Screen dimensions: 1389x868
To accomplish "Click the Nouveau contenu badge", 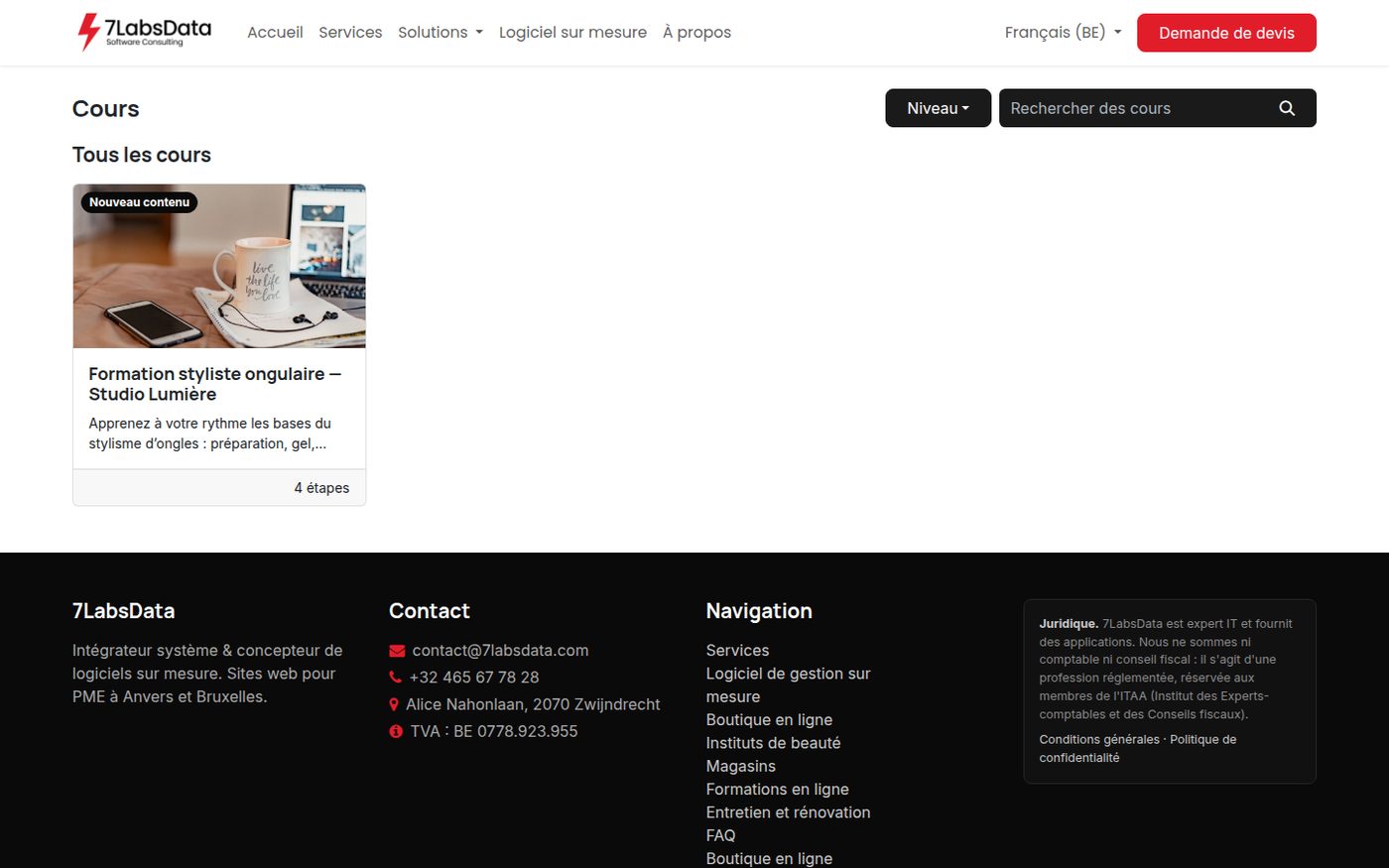I will (x=139, y=202).
